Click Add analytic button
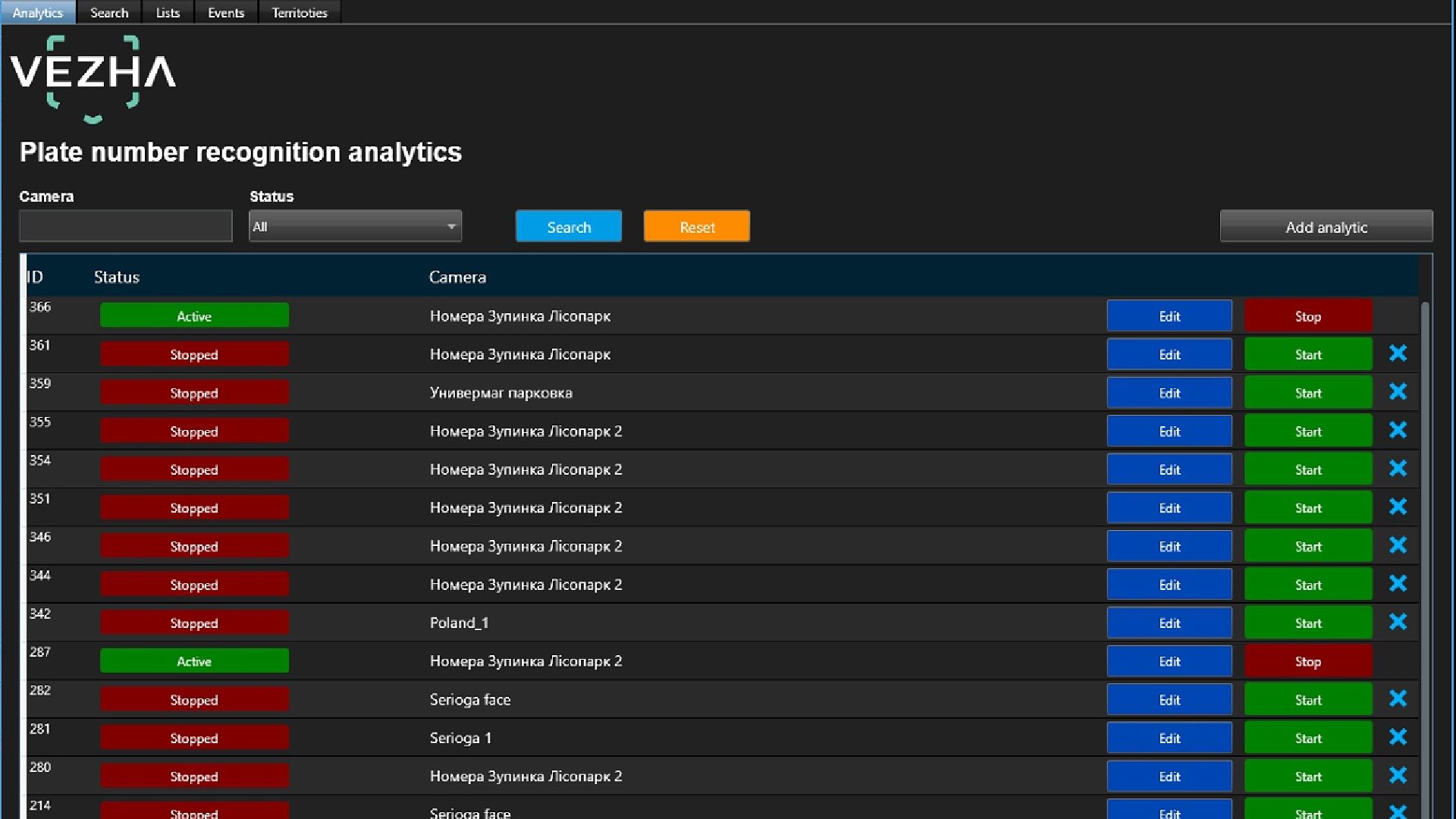The height and width of the screenshot is (819, 1456). (1326, 227)
